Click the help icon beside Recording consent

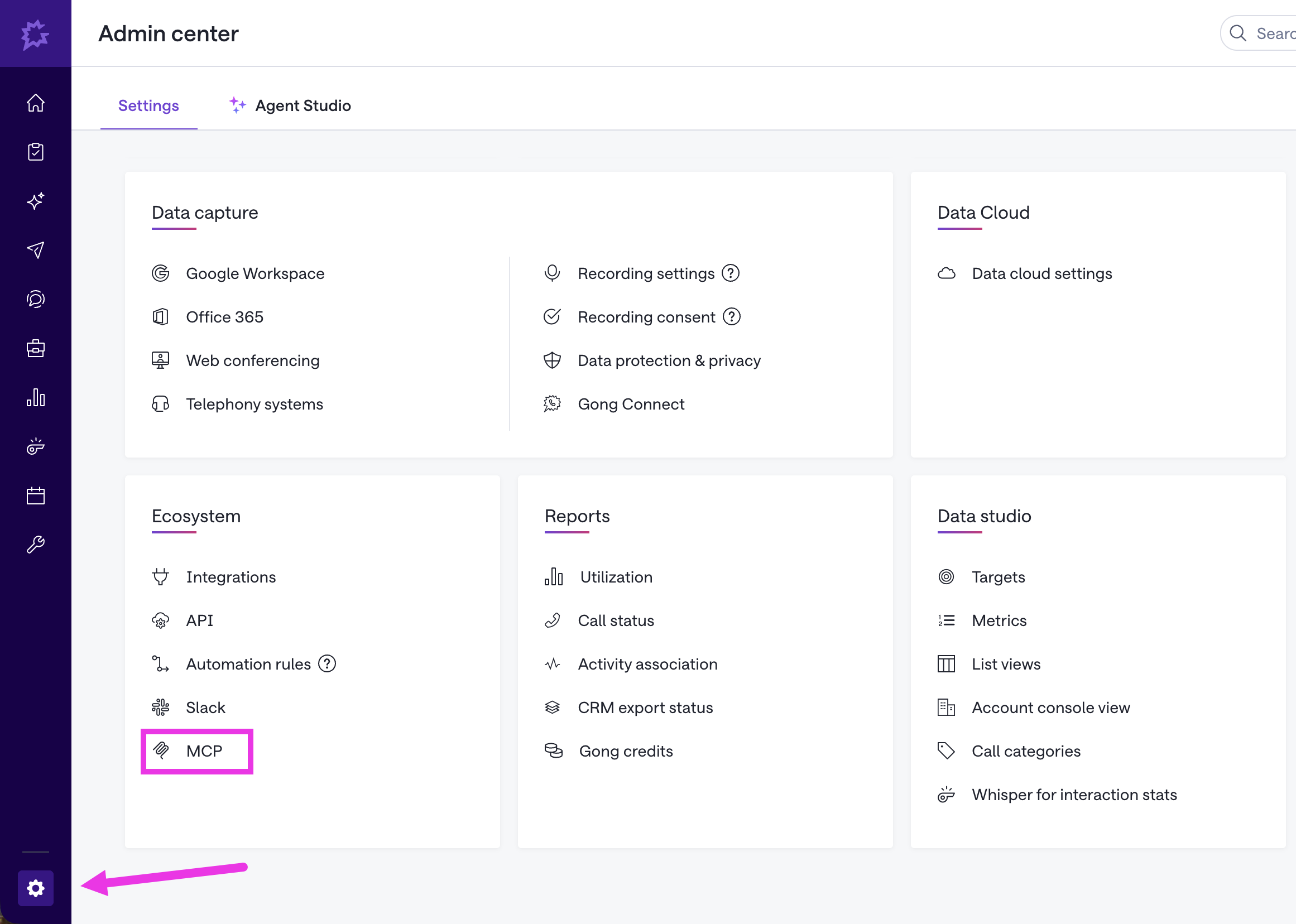coord(731,316)
